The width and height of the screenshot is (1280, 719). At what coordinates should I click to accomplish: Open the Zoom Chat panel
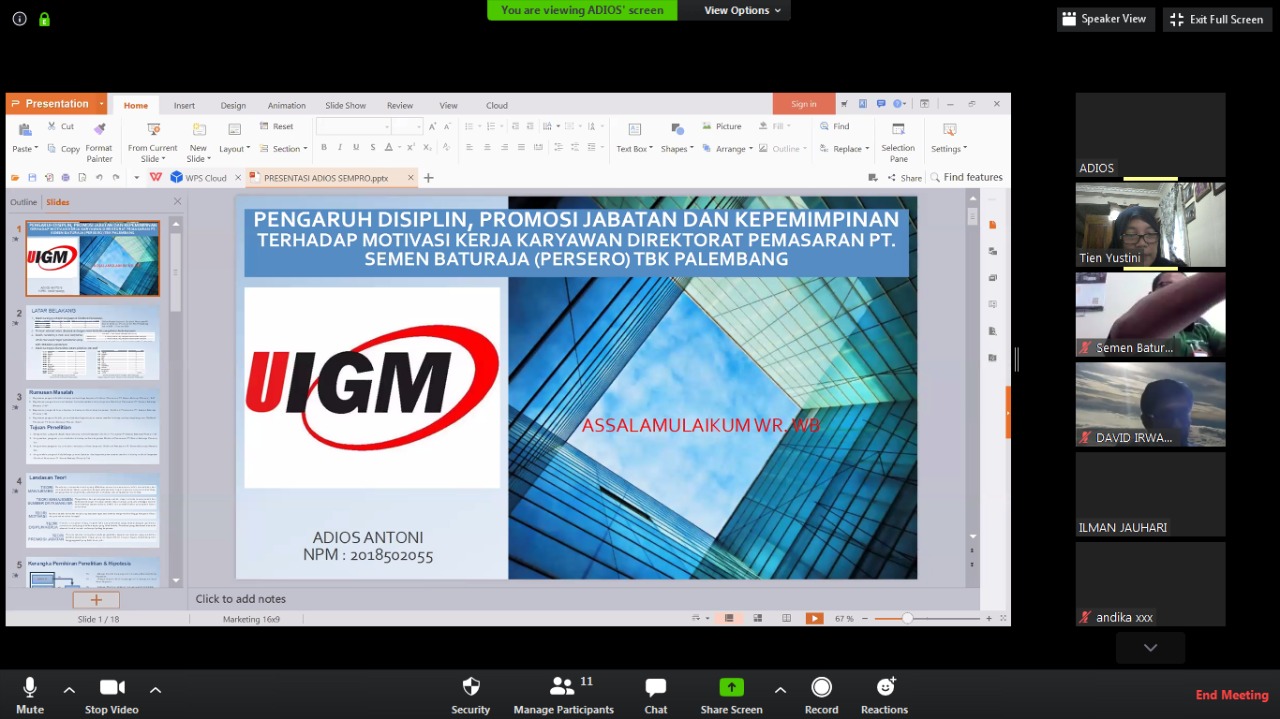click(x=656, y=695)
